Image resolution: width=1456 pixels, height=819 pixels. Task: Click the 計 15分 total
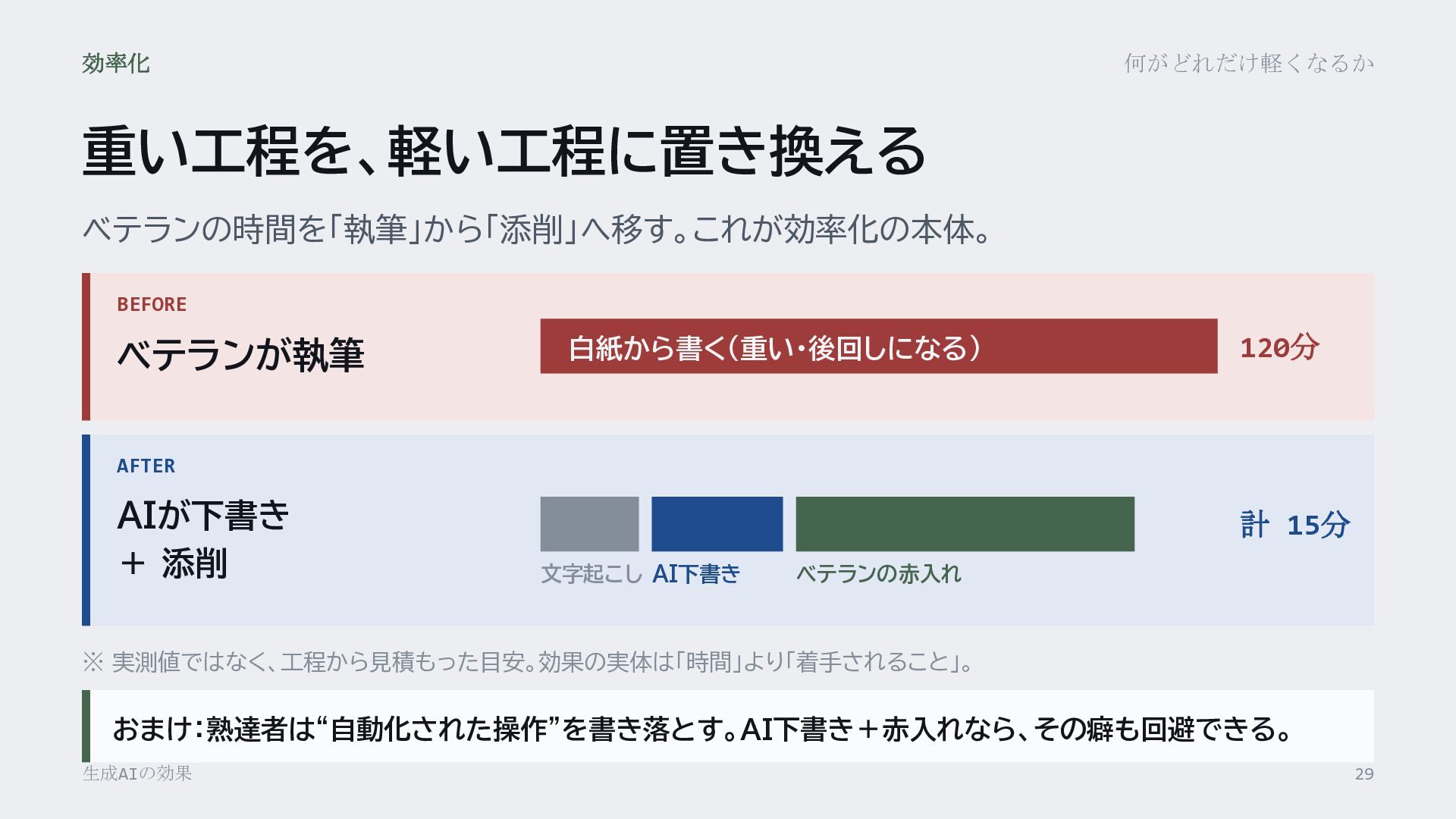tap(1295, 525)
